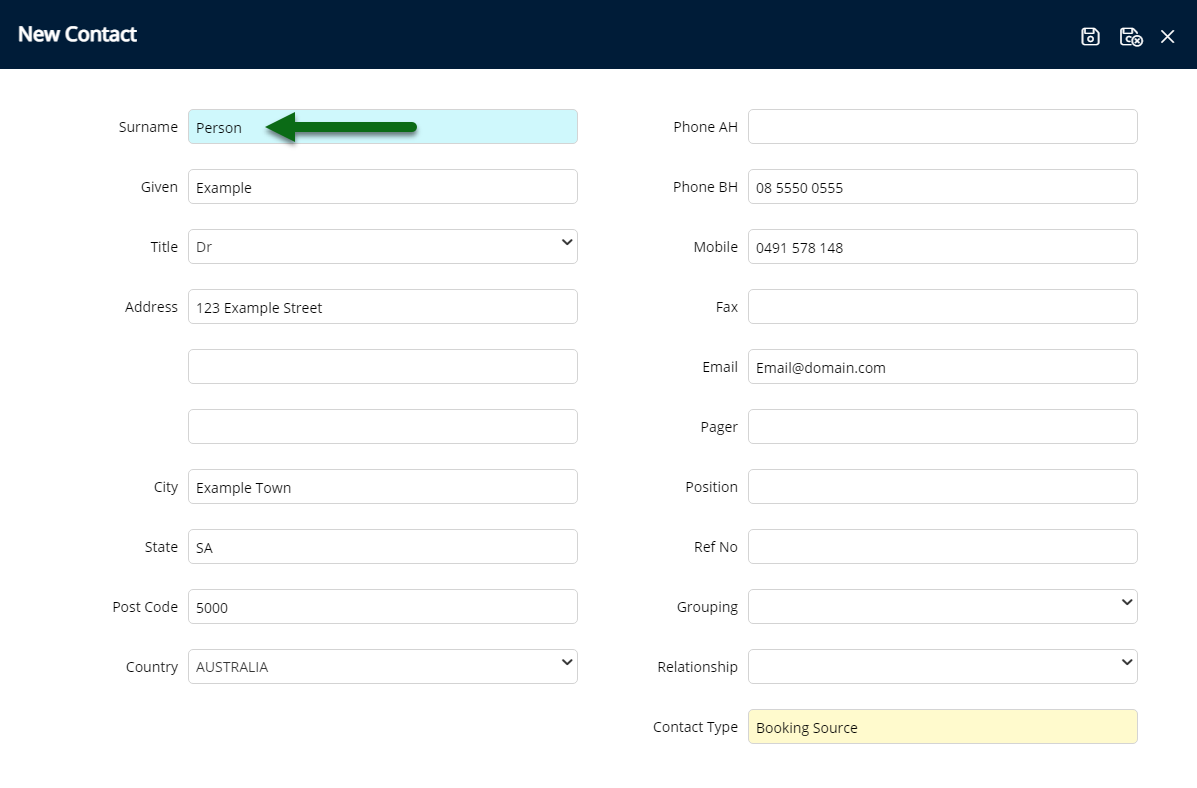Click the Email field with Email@domain.com
Screen dimensions: 1197x788
943,367
